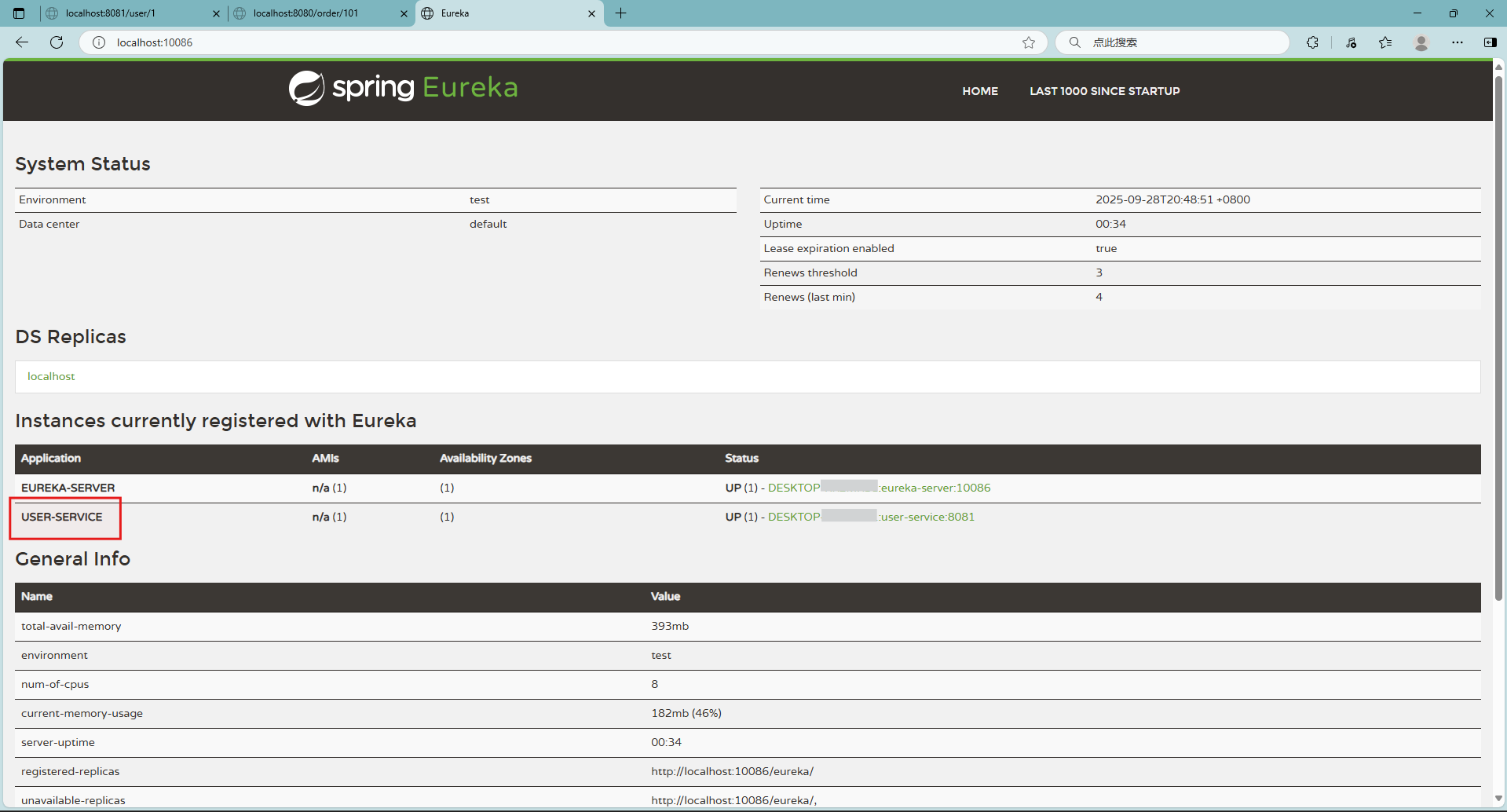1507x812 pixels.
Task: Select the USER-SERVICE application name
Action: (x=62, y=517)
